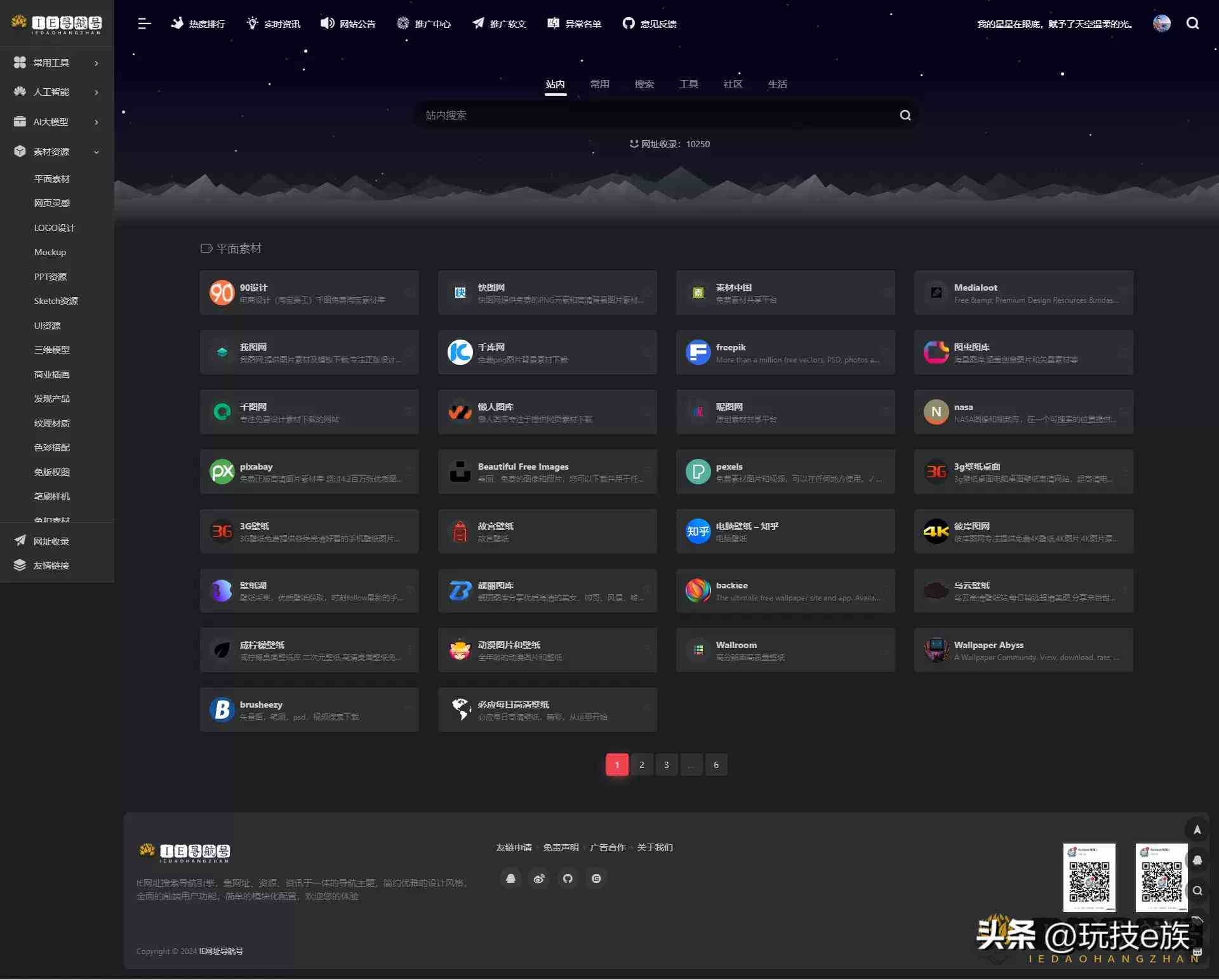Click the footer GitHub icon
Screen dimensions: 1219x980
pyautogui.click(x=568, y=878)
